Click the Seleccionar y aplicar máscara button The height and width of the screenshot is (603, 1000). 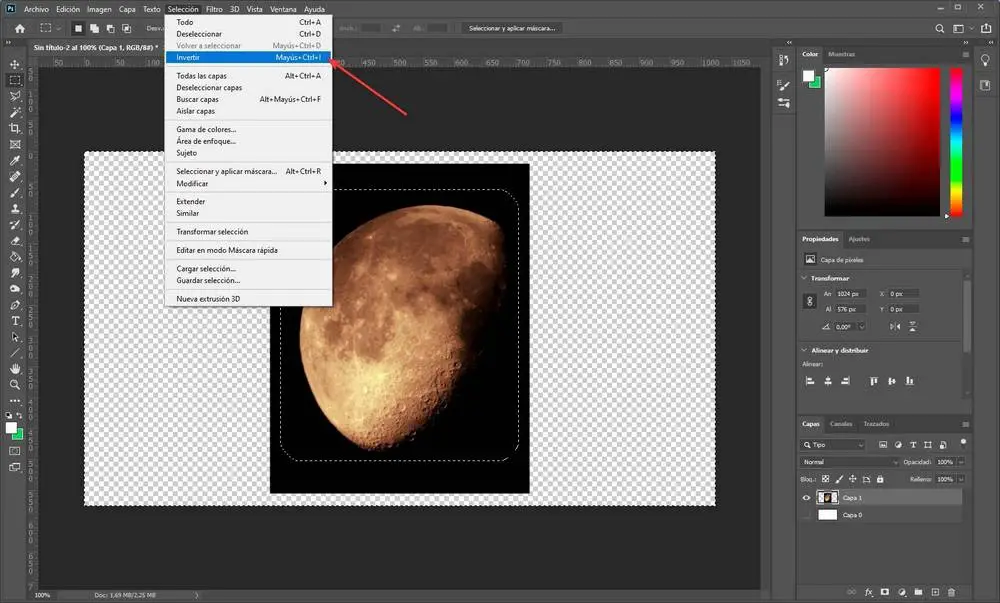(513, 28)
